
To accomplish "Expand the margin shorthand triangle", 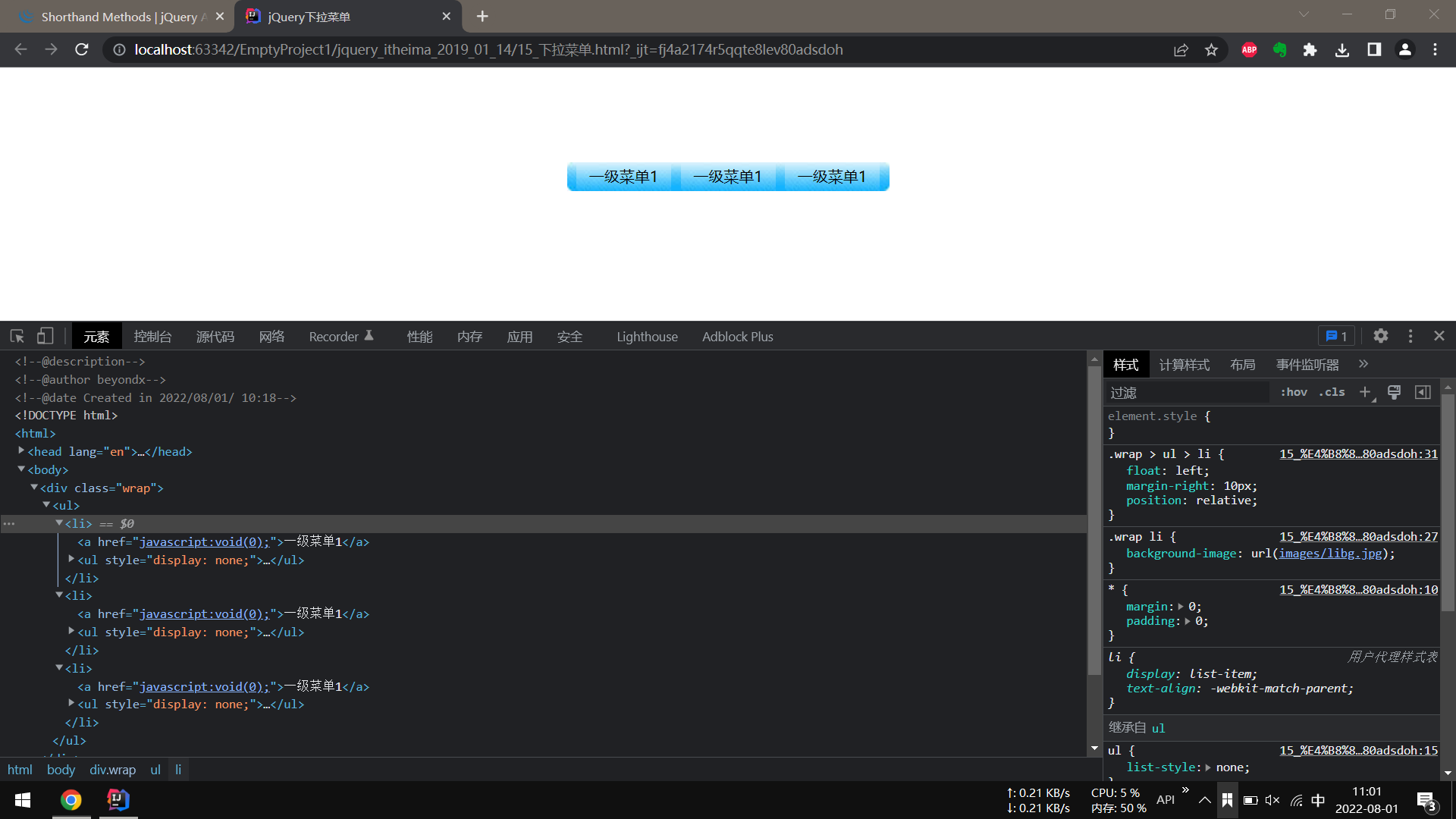I will point(1181,607).
